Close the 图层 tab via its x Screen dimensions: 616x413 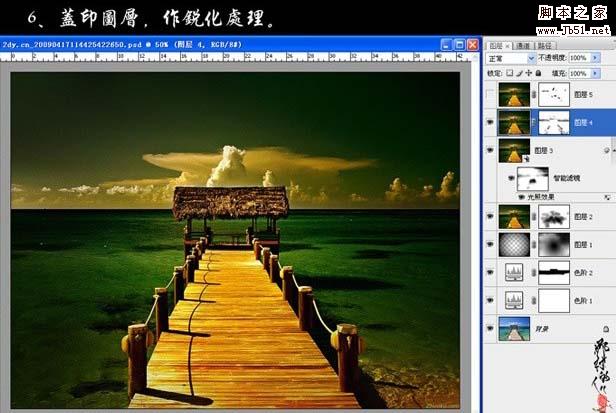[x=507, y=46]
